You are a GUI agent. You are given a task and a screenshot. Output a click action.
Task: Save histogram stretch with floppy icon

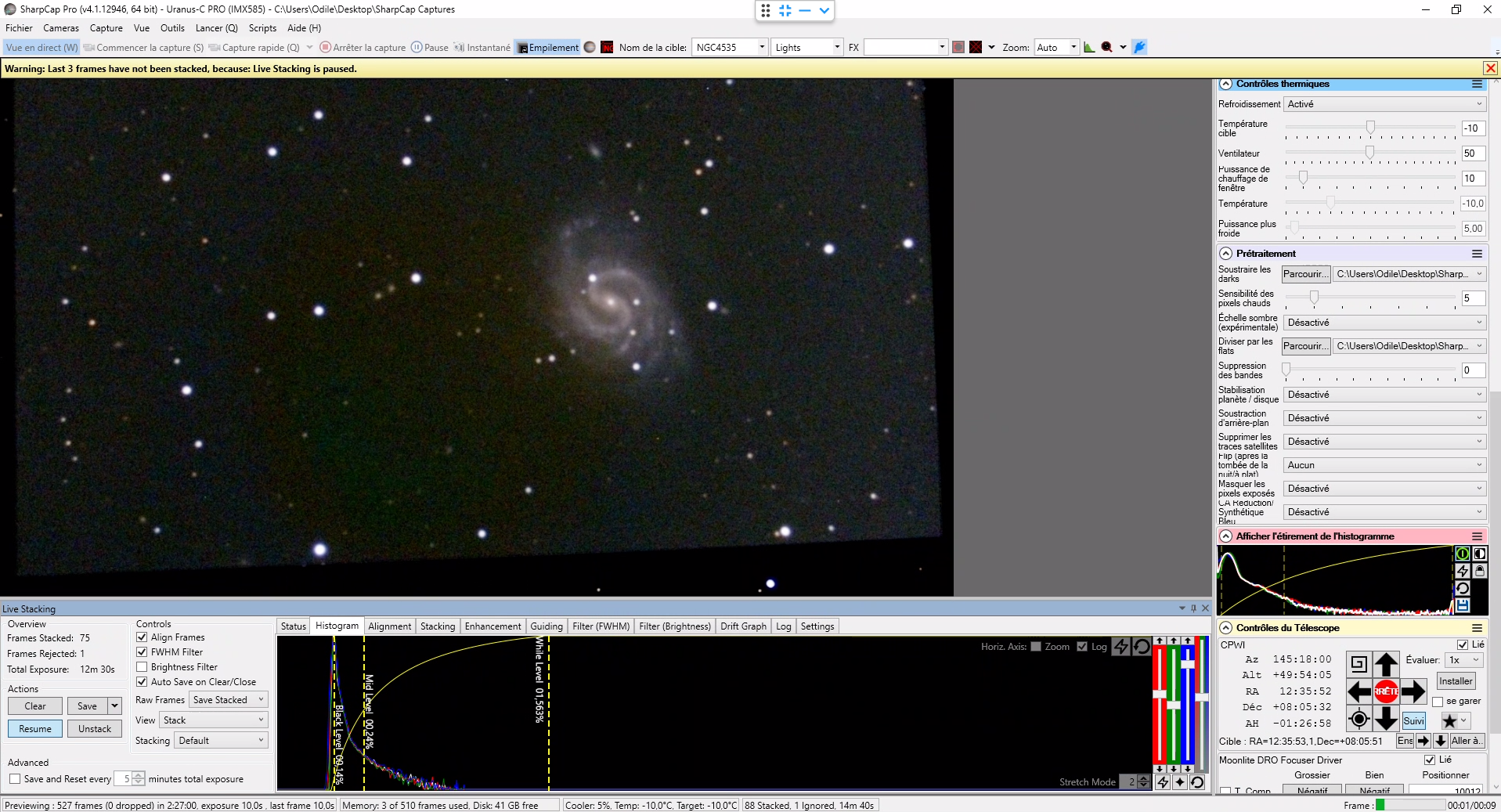[x=1462, y=605]
